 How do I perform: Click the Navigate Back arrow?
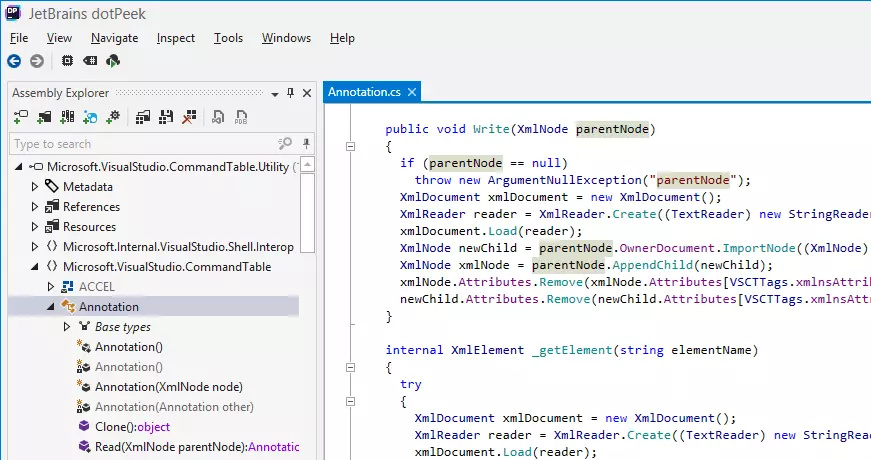click(15, 61)
